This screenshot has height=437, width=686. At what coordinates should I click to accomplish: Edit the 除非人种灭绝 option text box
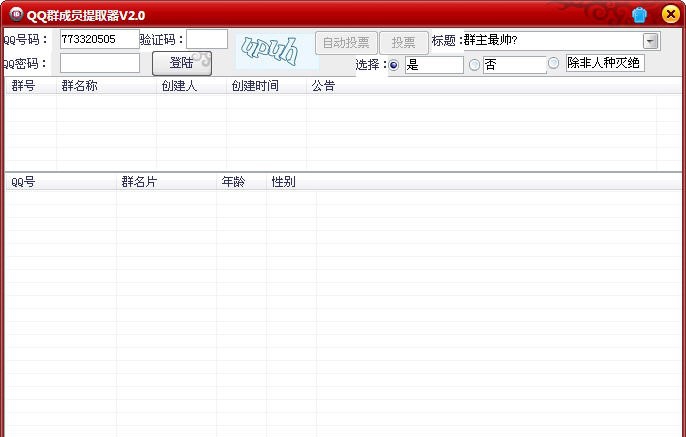605,63
